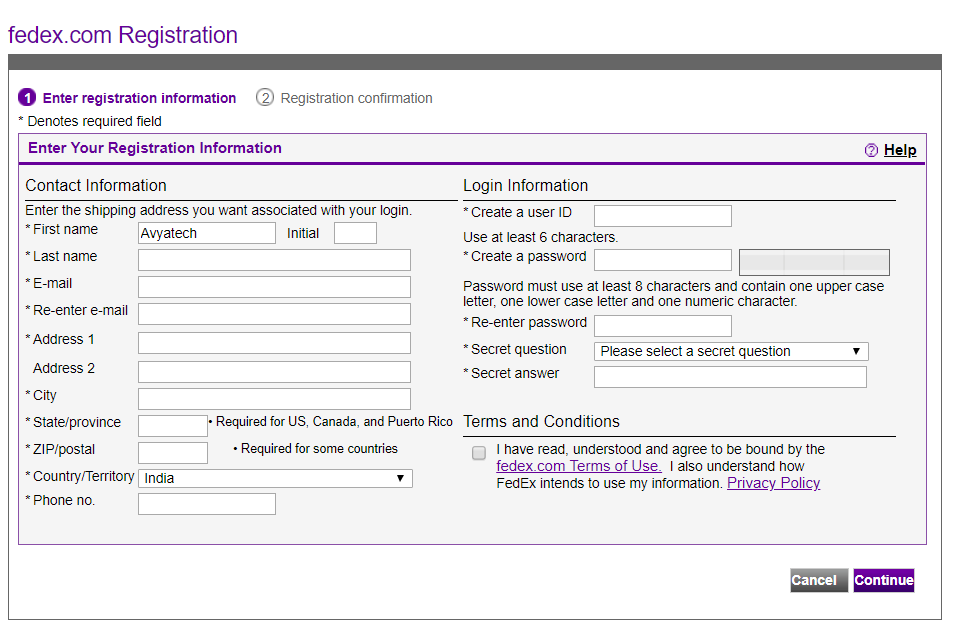Click the Cancel button
The image size is (957, 635).
pyautogui.click(x=819, y=580)
